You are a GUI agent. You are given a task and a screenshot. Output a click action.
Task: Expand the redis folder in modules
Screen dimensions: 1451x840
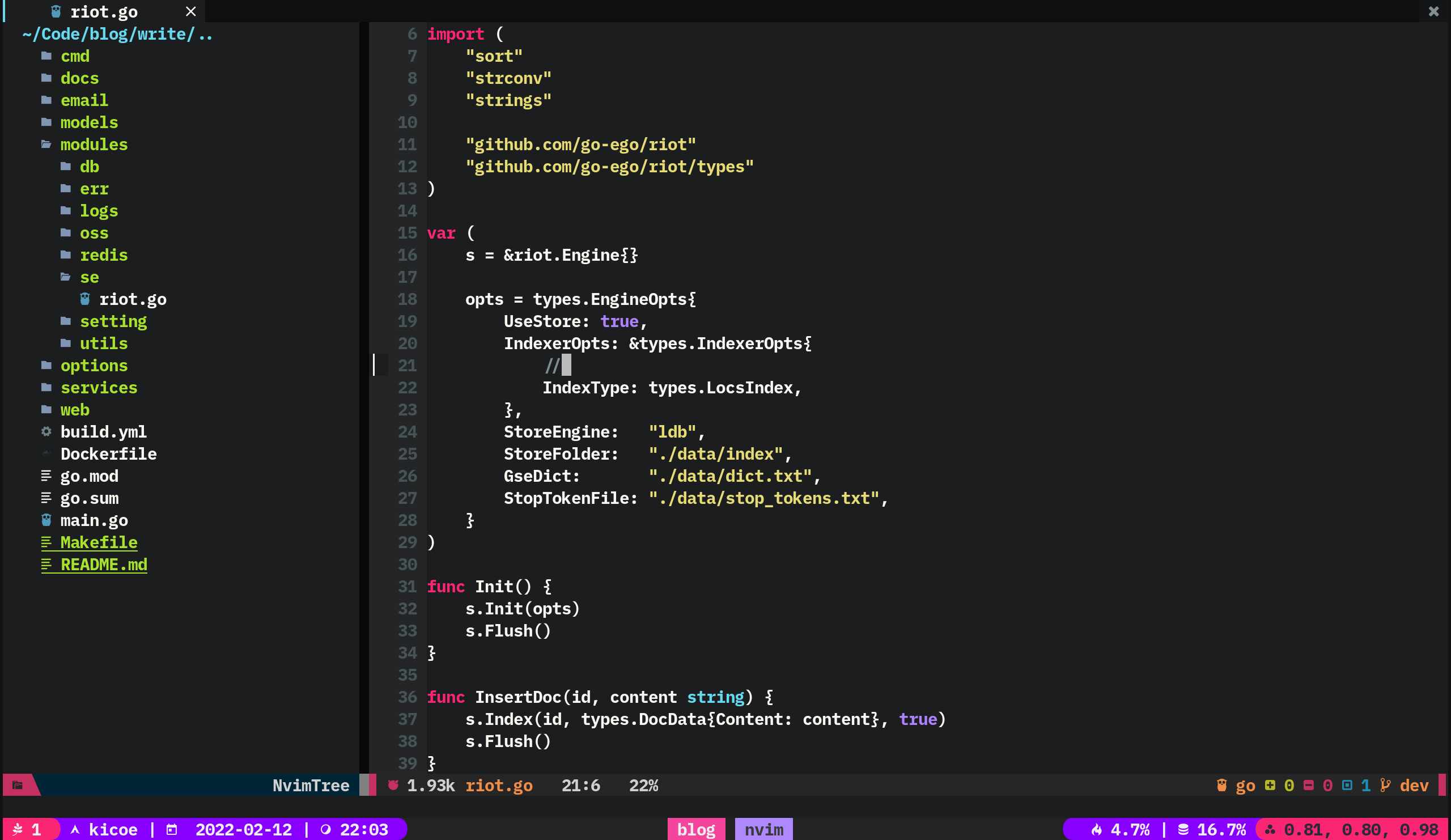(x=103, y=255)
